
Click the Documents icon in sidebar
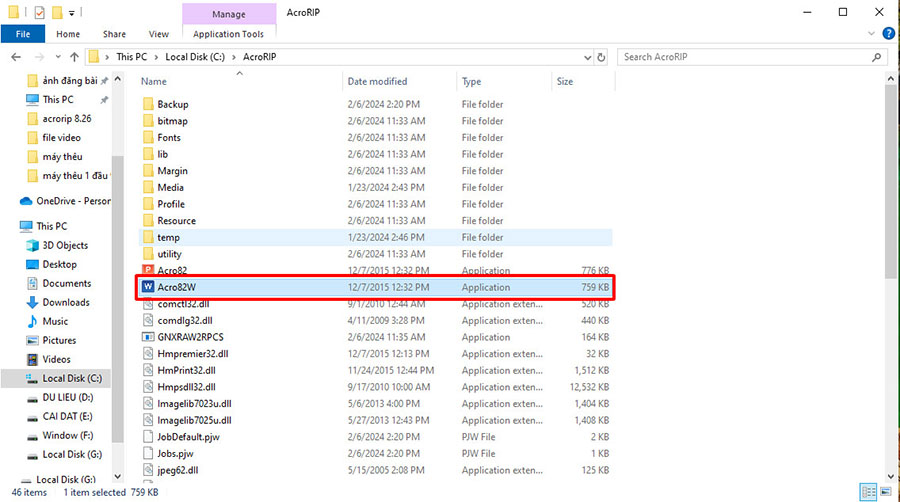(x=33, y=283)
